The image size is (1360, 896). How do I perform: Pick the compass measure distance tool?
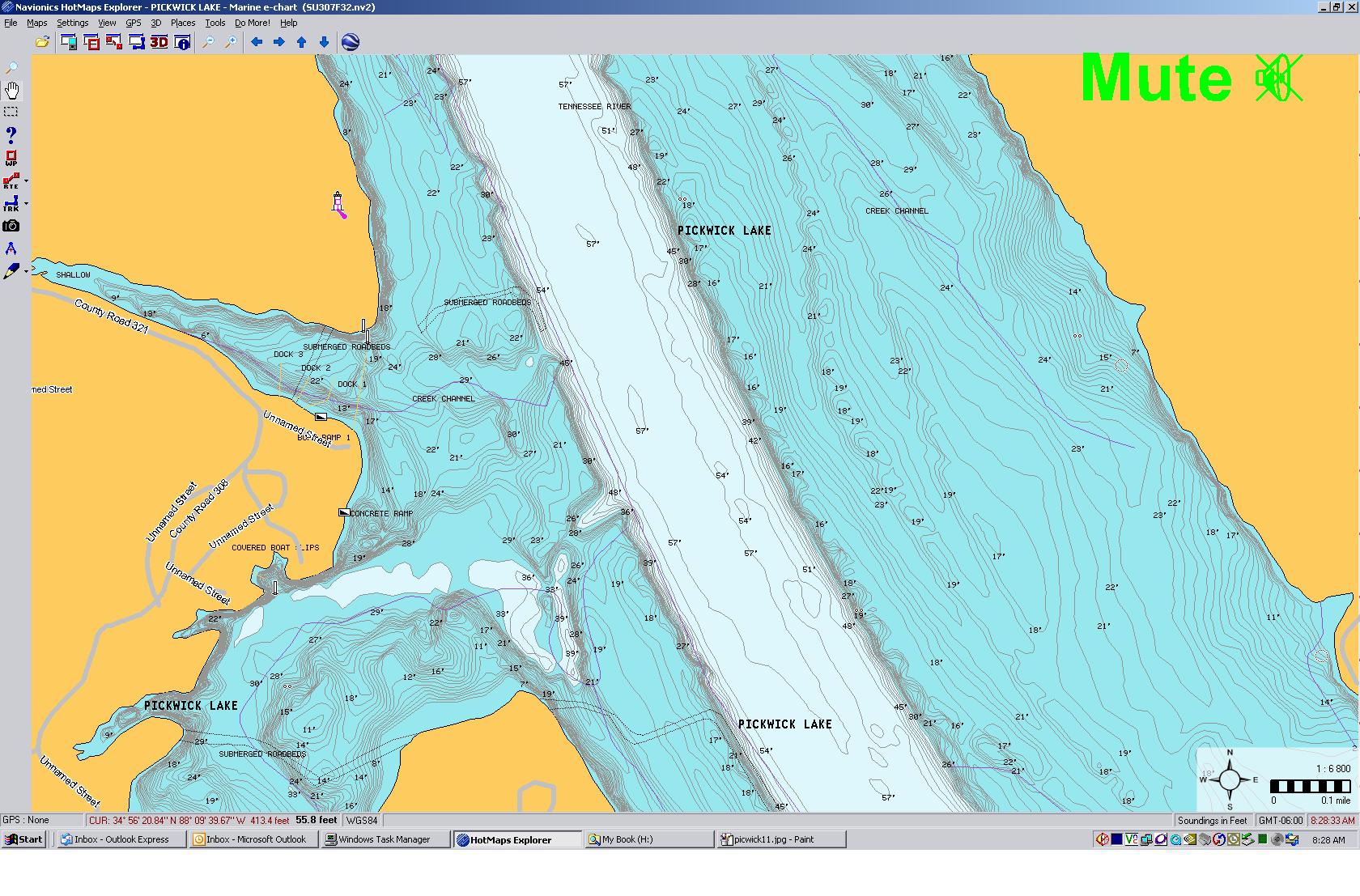point(11,248)
